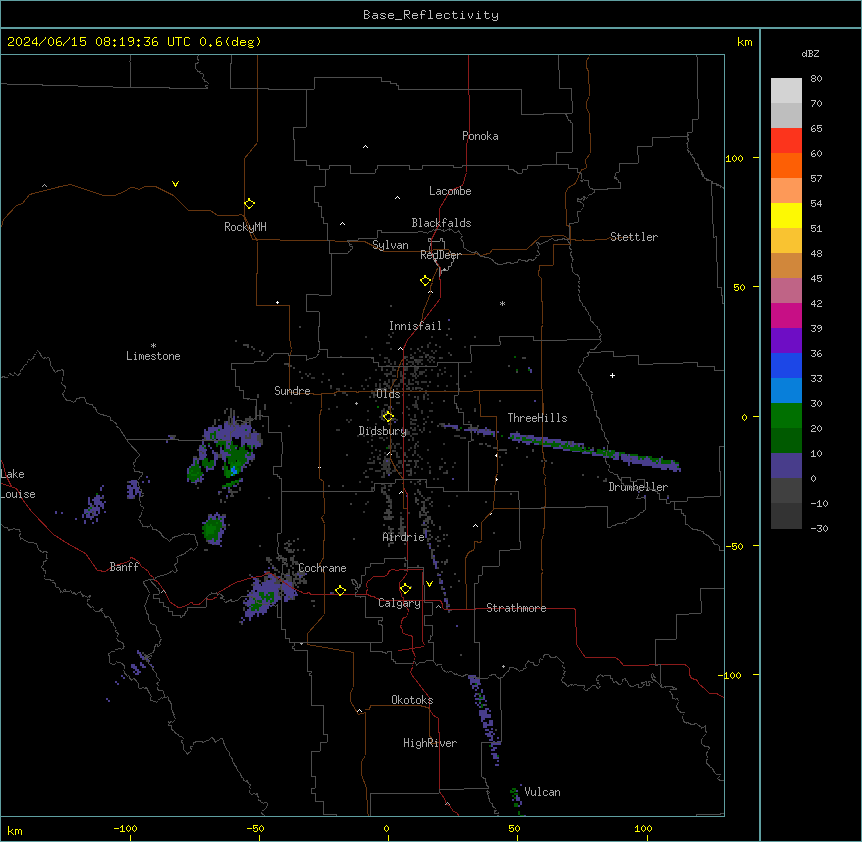Select the 60 dBZ orange color swatch
862x842 pixels.
pos(786,165)
